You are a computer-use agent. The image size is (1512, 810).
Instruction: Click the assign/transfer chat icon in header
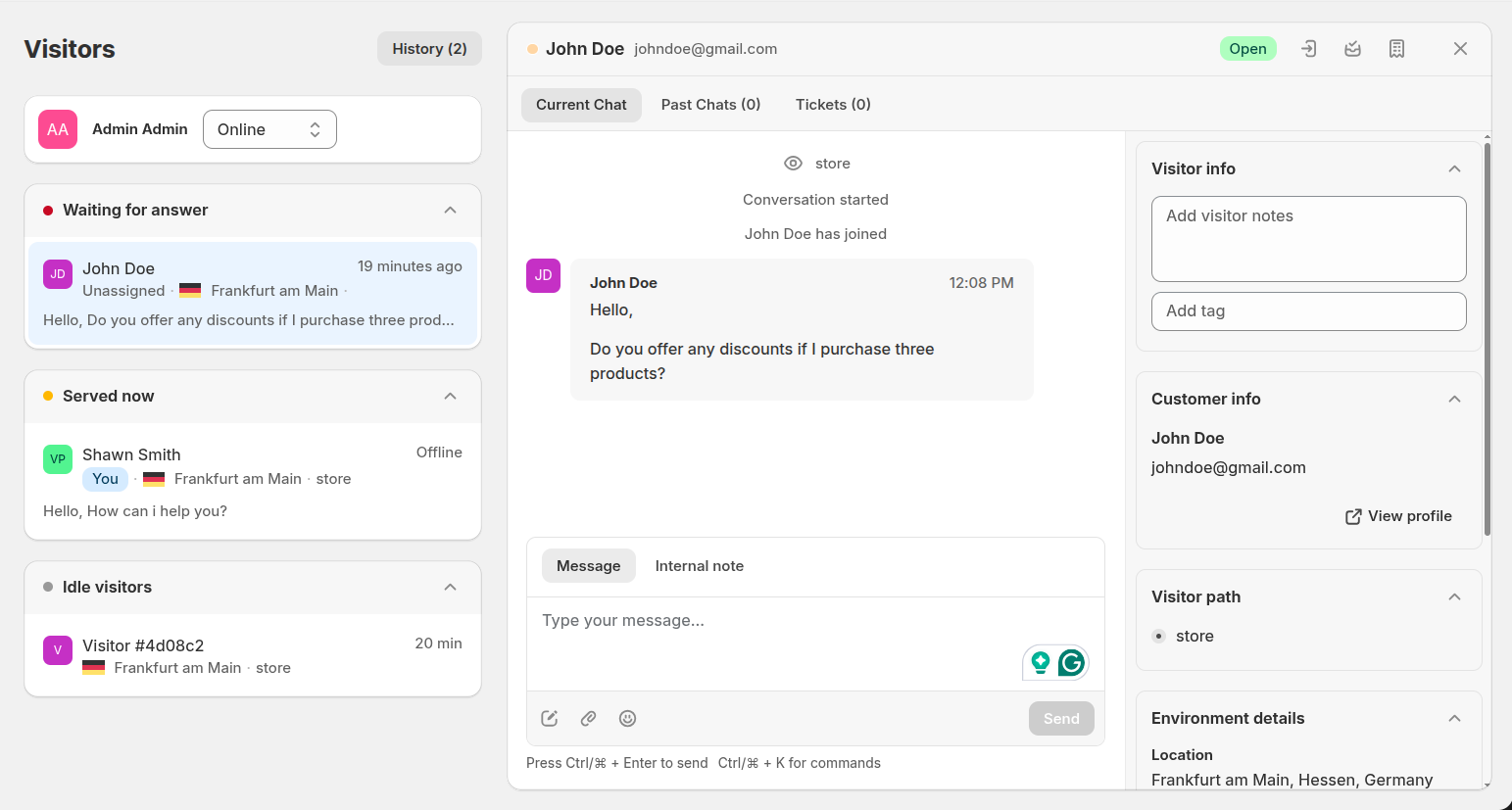[1308, 49]
